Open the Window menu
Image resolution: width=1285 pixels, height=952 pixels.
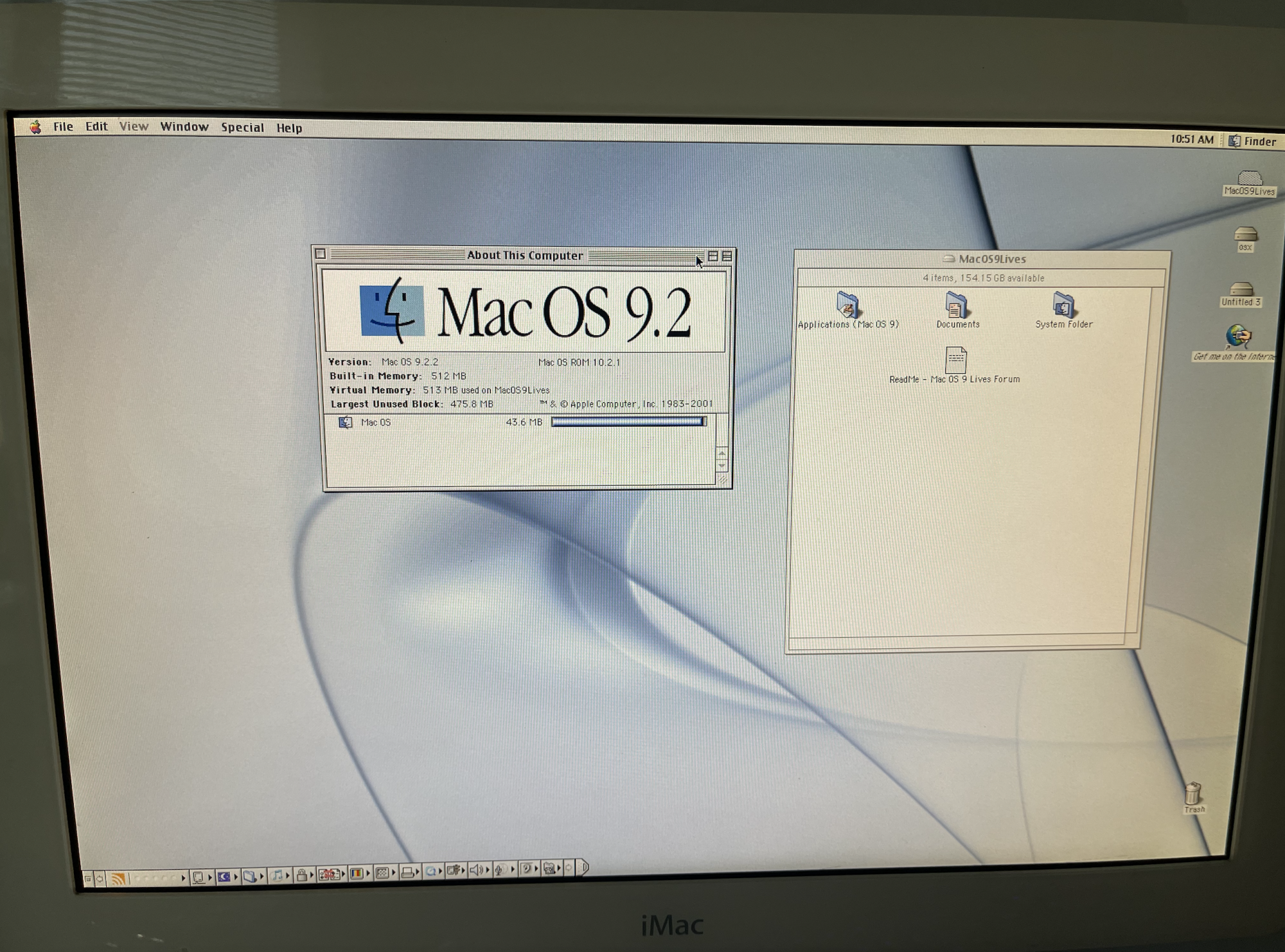tap(184, 127)
